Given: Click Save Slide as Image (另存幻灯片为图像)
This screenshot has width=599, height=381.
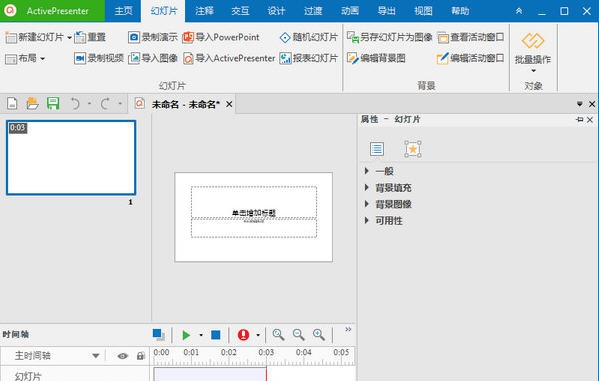Looking at the screenshot, I should [x=390, y=37].
